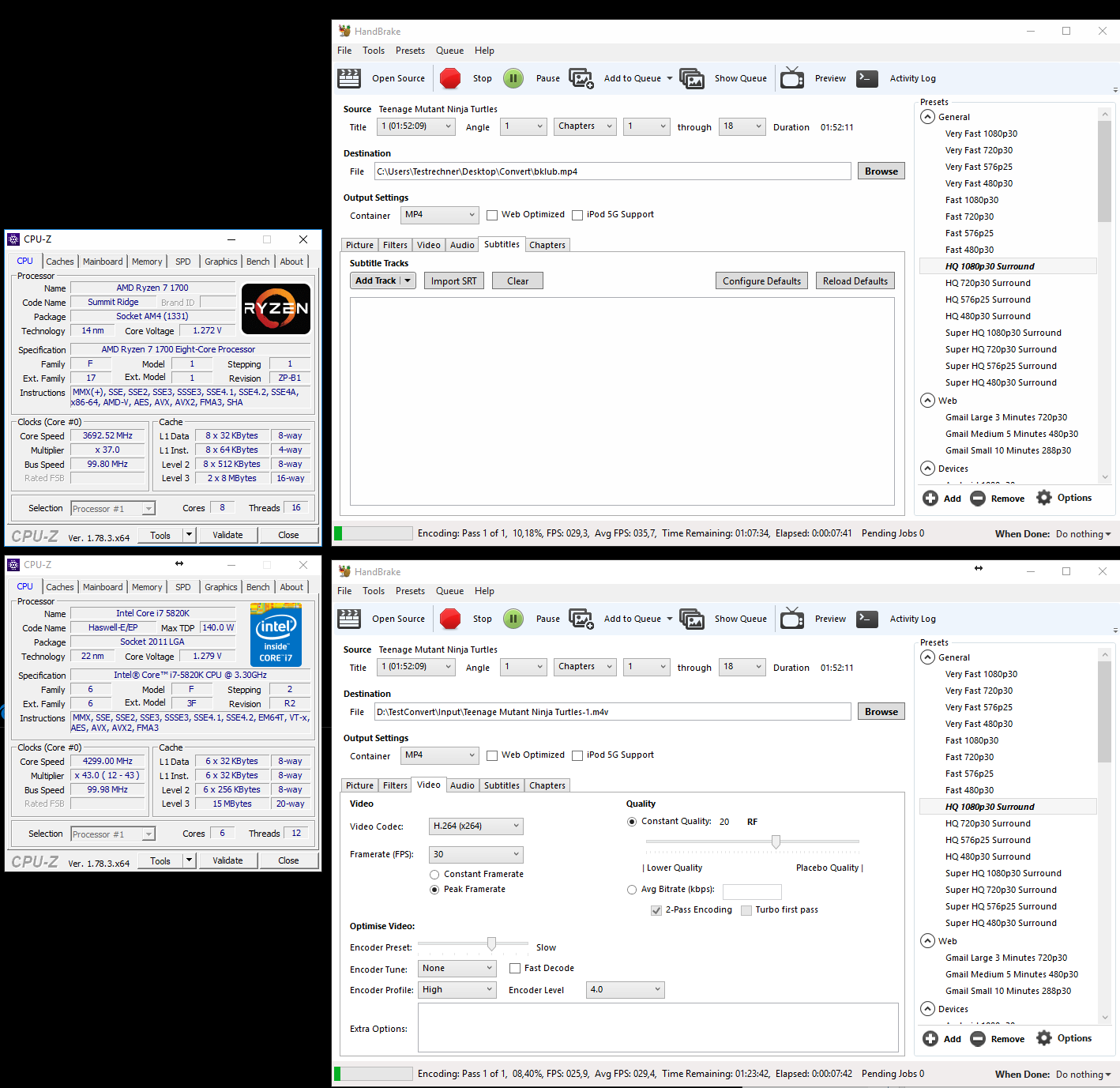Click Validate in the Intel CPU-Z window

(x=227, y=860)
